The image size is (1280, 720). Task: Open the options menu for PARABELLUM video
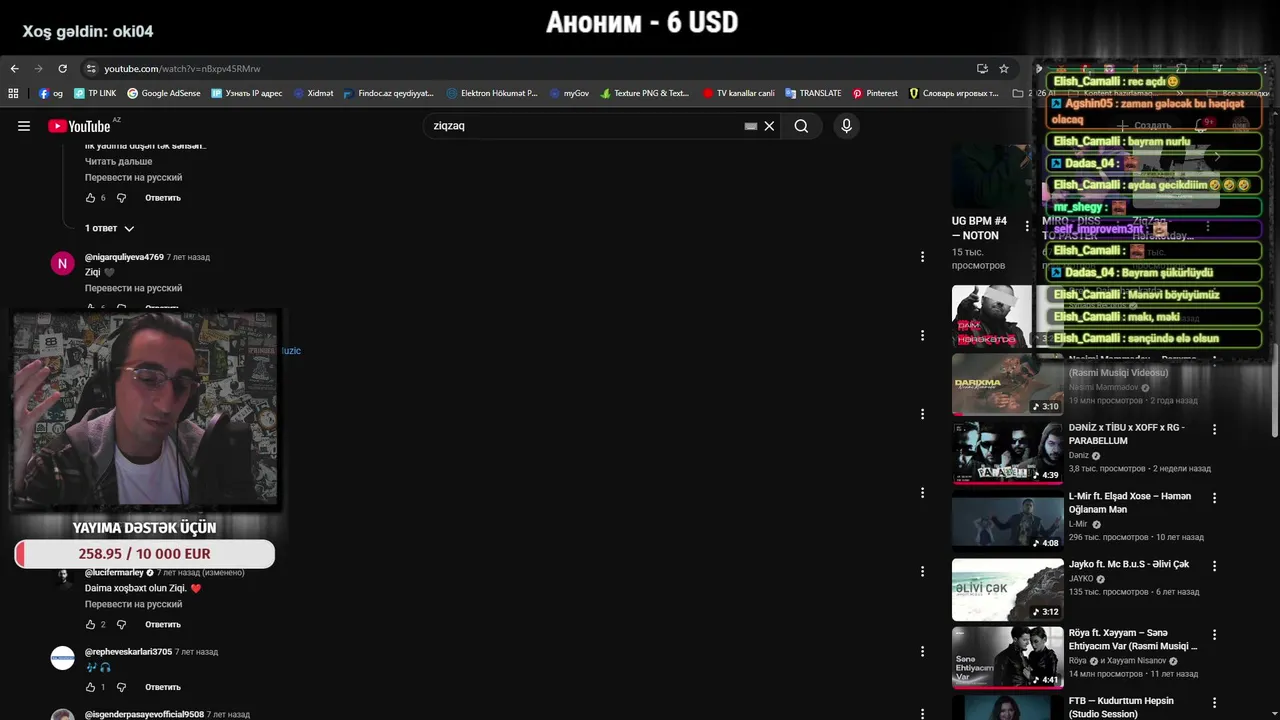coord(1215,429)
